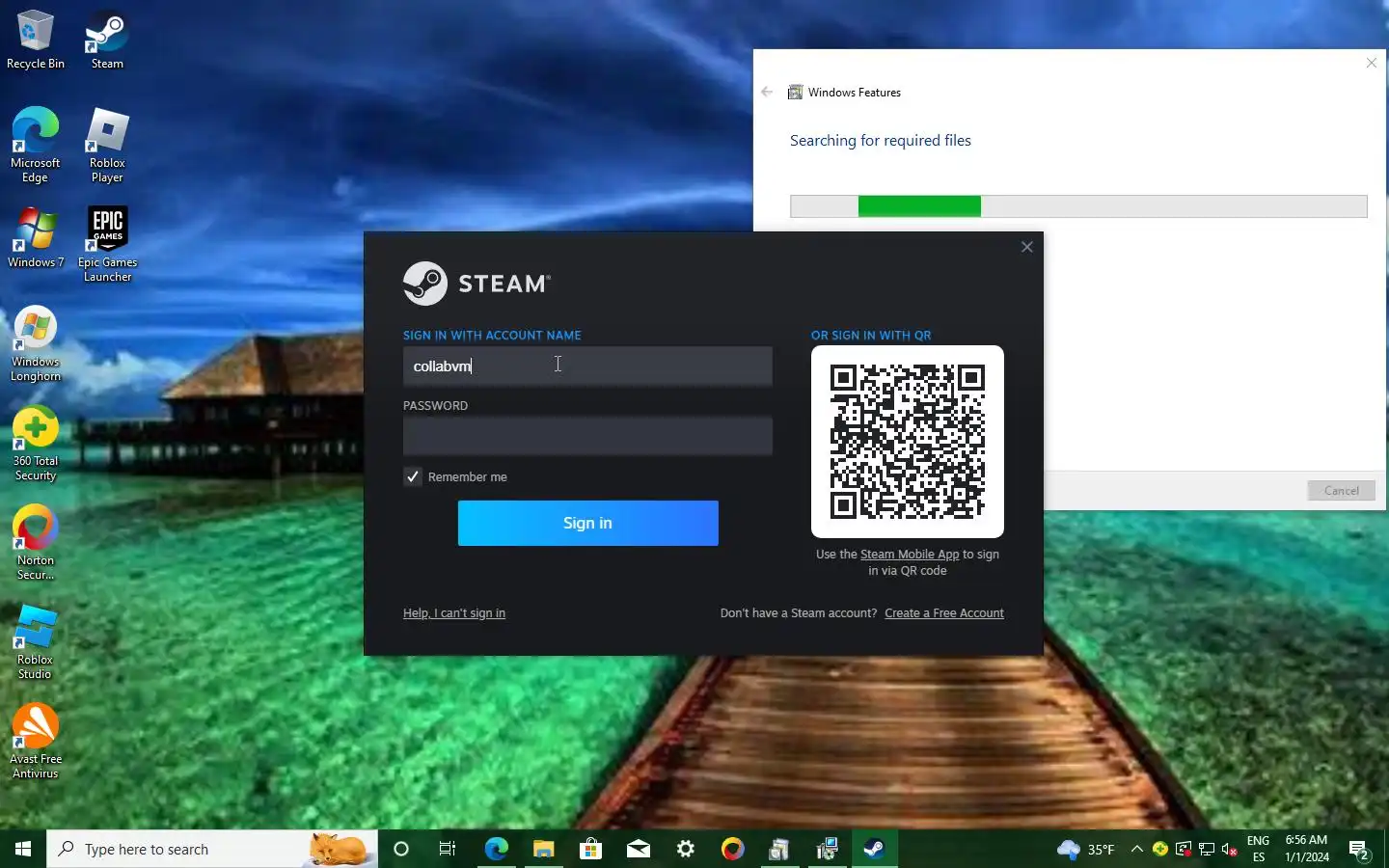Image resolution: width=1389 pixels, height=868 pixels.
Task: Open the weather widget showing 35°F
Action: click(1085, 850)
